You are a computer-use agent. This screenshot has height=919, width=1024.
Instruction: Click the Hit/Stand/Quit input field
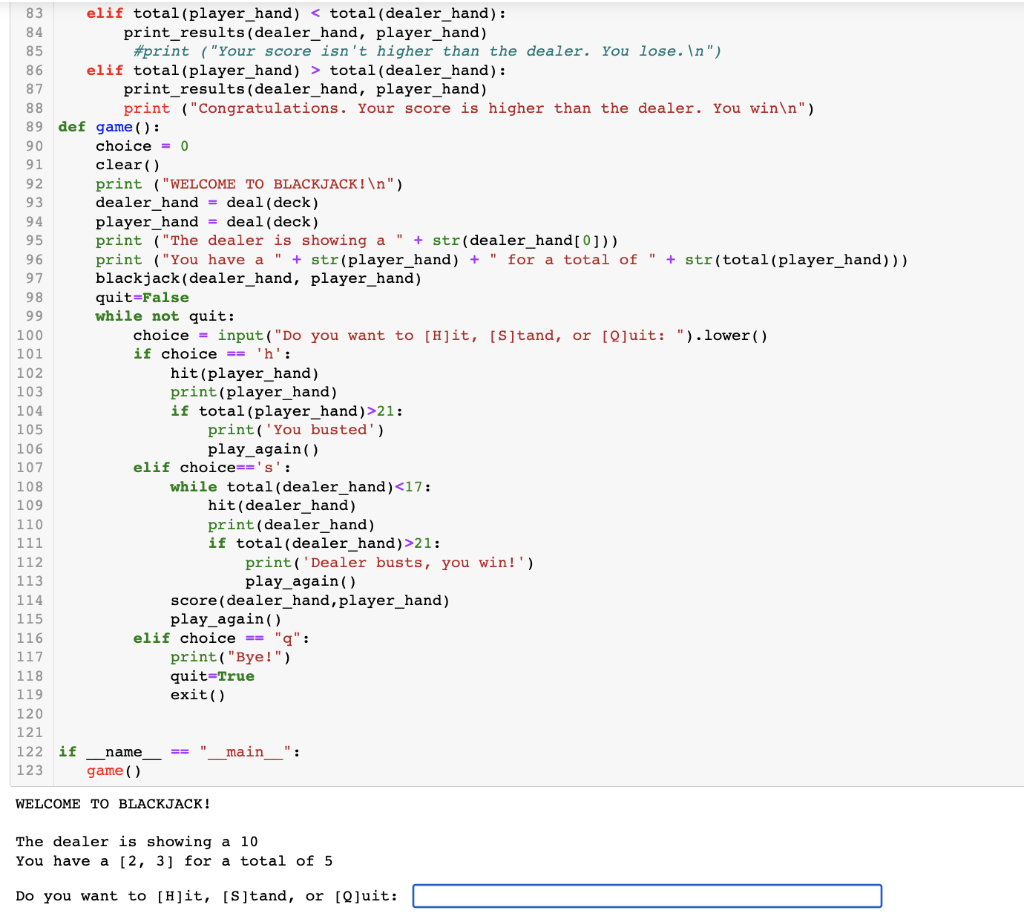(647, 895)
